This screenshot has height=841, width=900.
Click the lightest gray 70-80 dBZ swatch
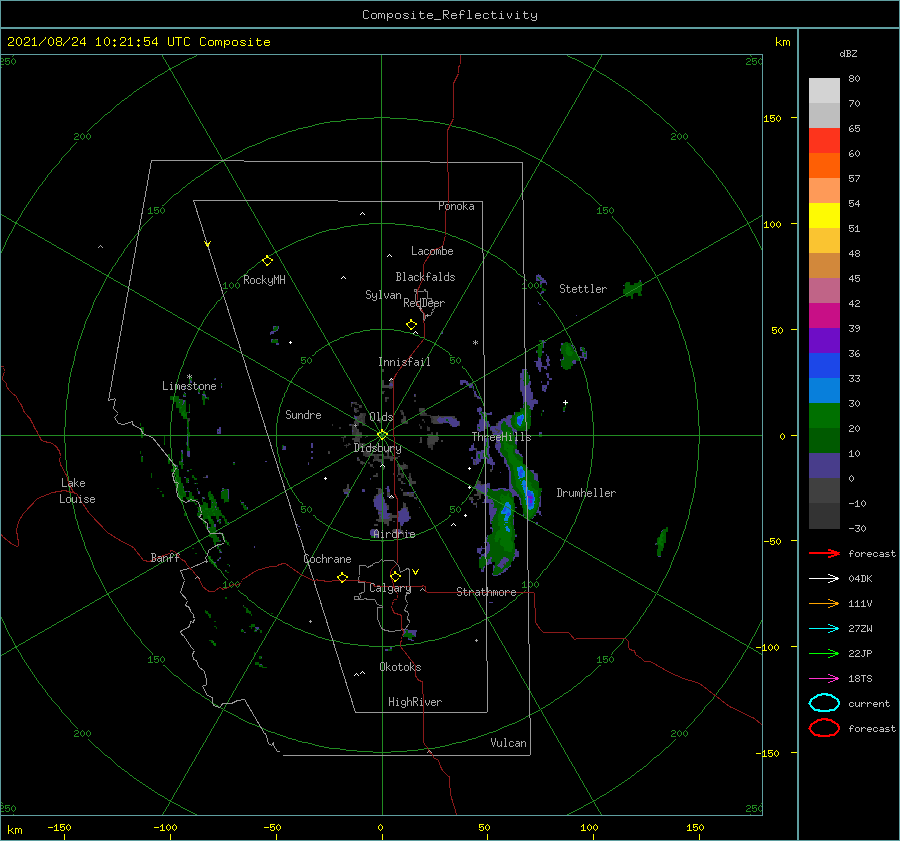[x=824, y=91]
